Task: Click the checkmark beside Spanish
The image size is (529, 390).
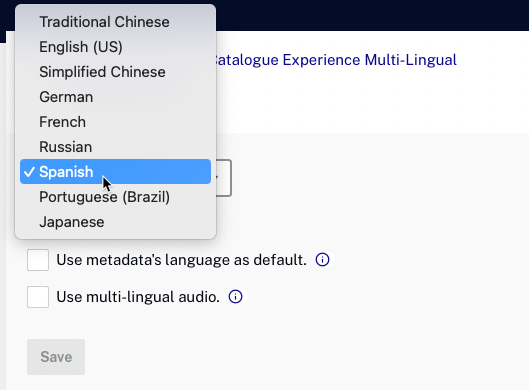Action: tap(30, 172)
